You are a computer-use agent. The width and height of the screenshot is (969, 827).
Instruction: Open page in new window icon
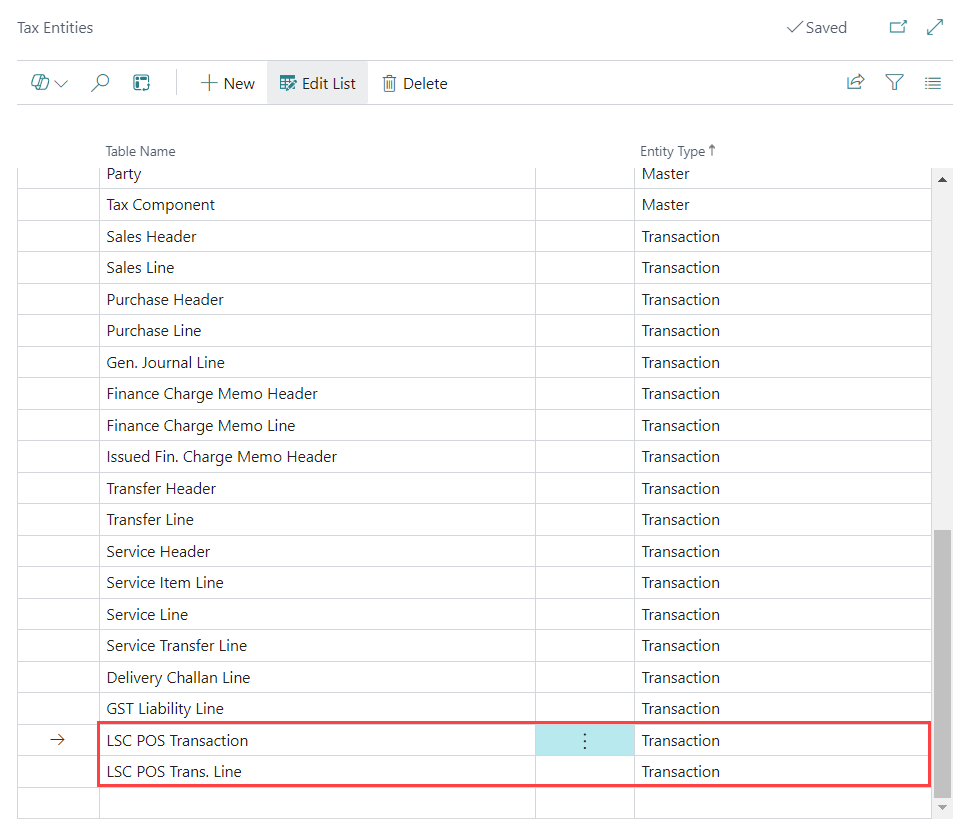897,28
